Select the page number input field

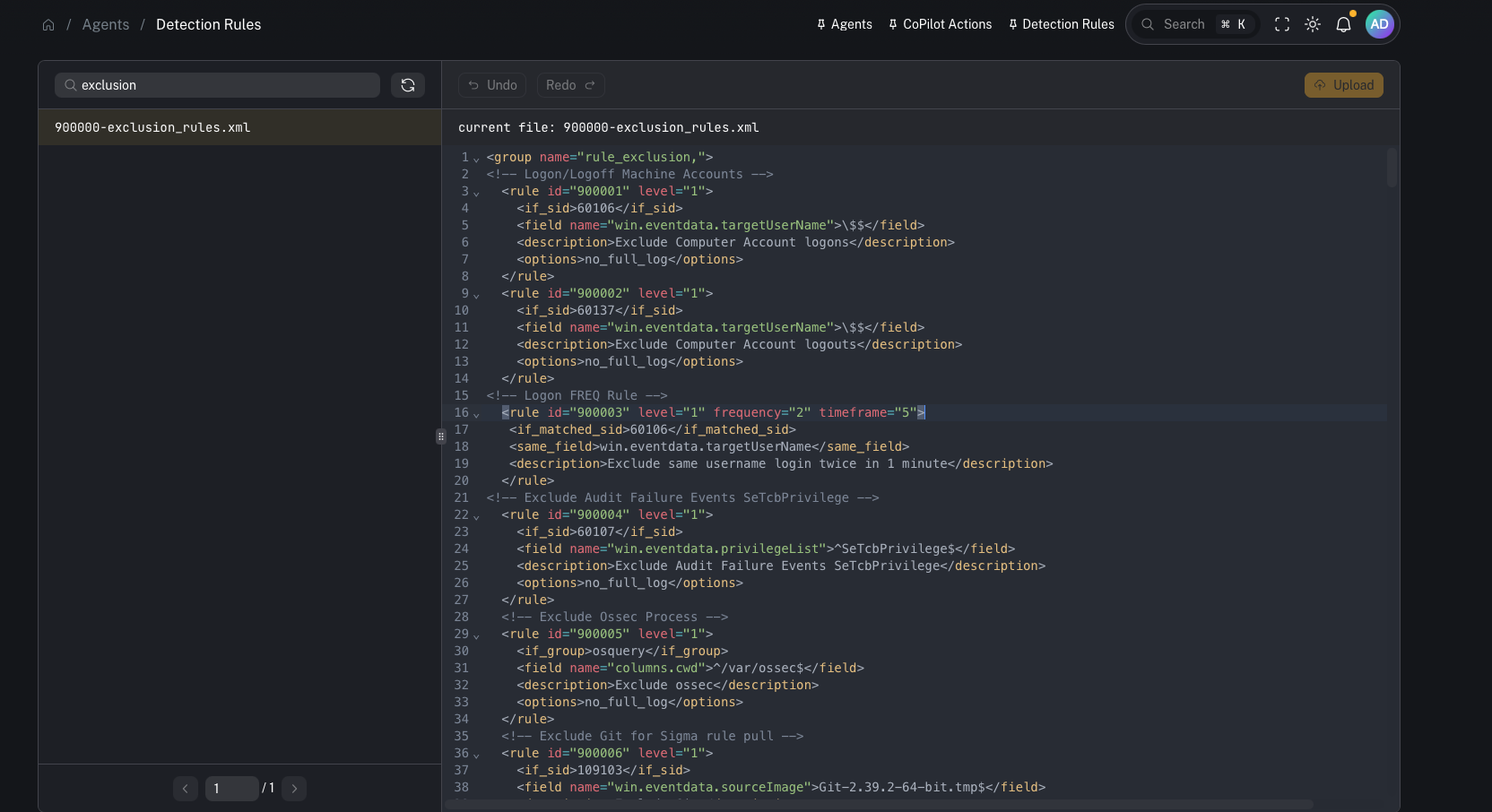point(230,789)
